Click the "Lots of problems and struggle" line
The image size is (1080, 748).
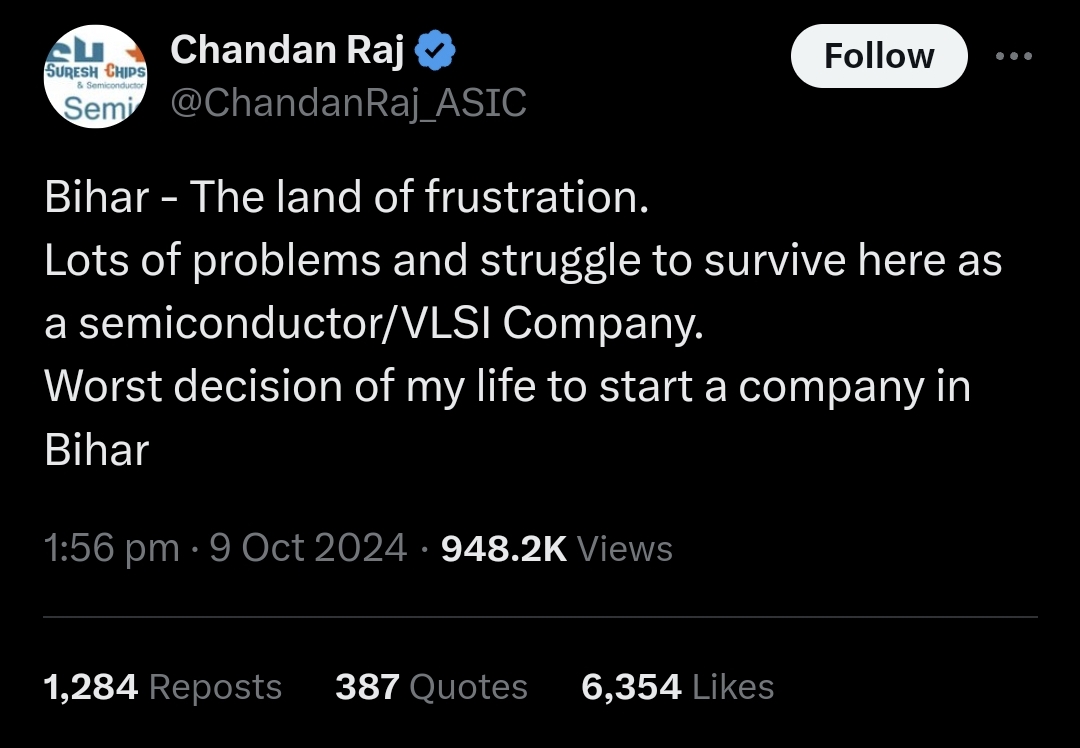(522, 260)
